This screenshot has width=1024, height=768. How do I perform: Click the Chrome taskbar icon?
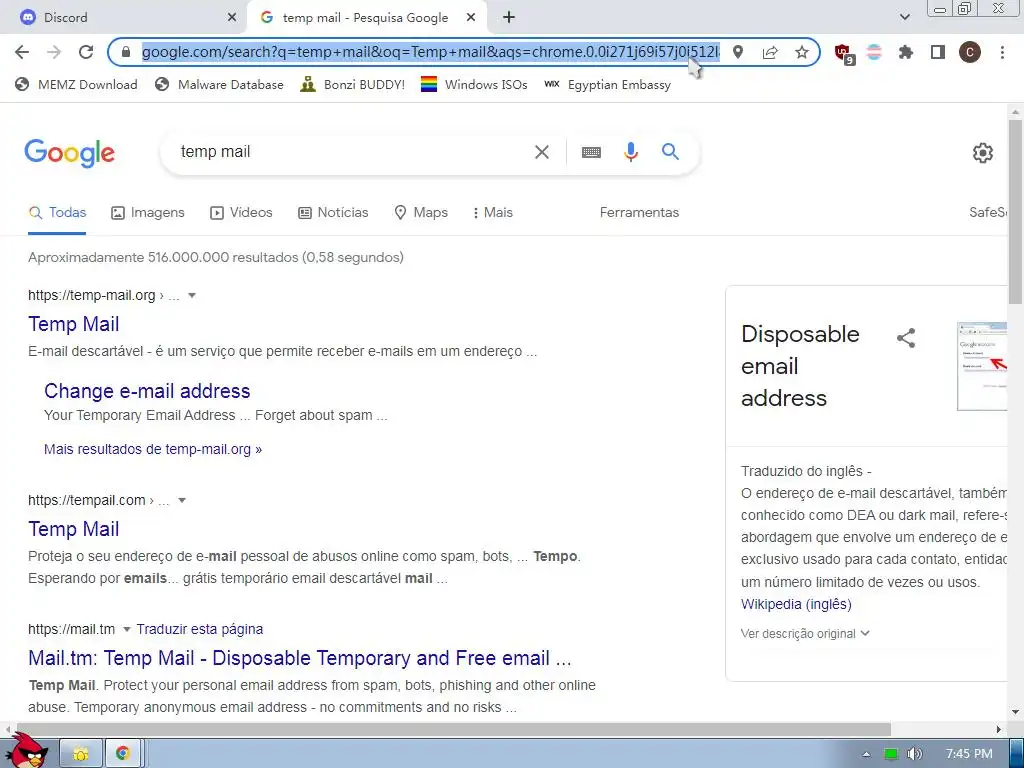(x=122, y=754)
